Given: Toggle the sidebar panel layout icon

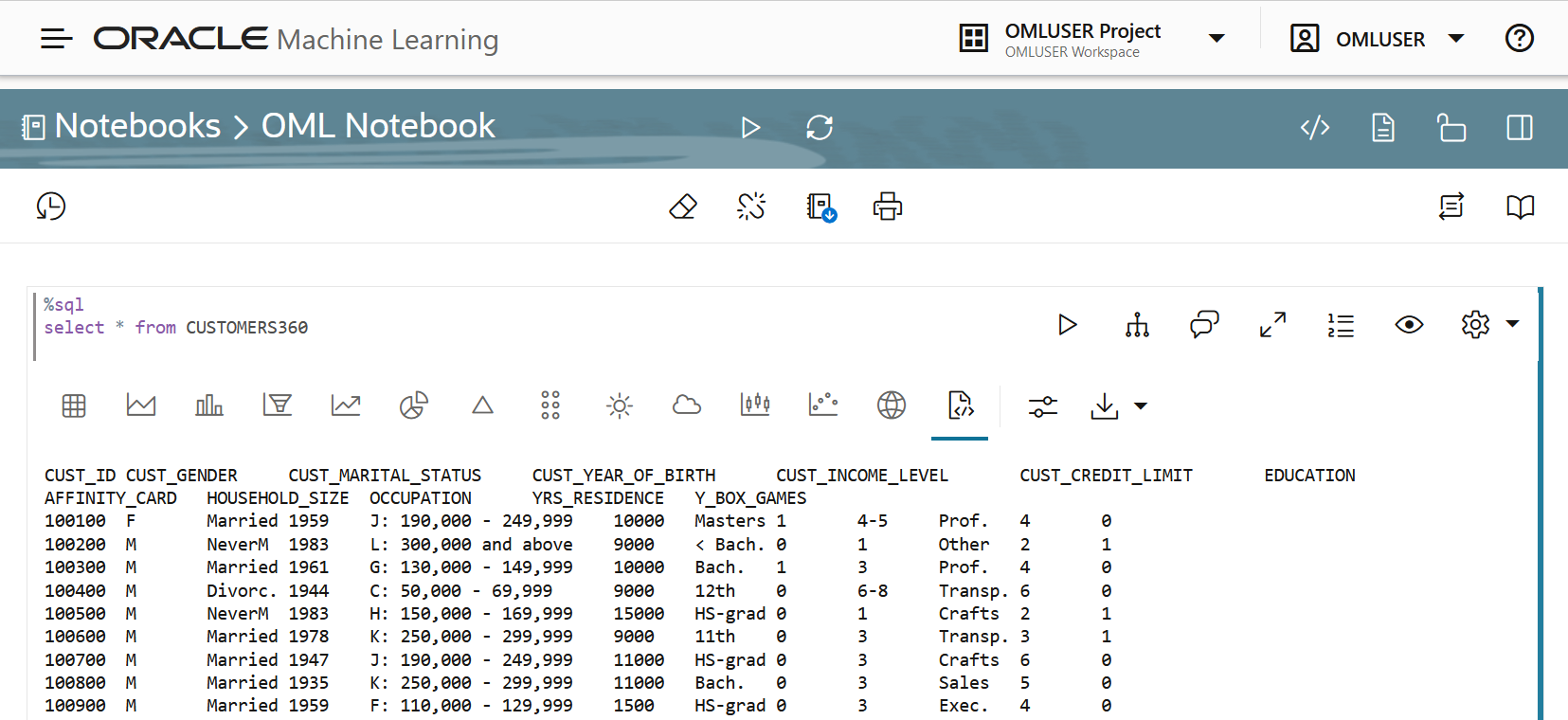Looking at the screenshot, I should click(x=1520, y=127).
